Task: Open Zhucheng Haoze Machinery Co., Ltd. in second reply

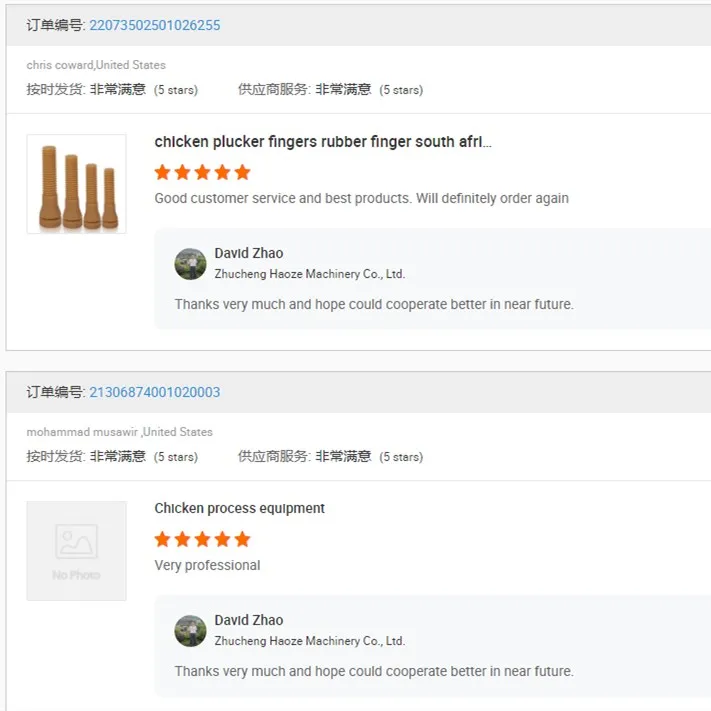Action: (x=309, y=640)
